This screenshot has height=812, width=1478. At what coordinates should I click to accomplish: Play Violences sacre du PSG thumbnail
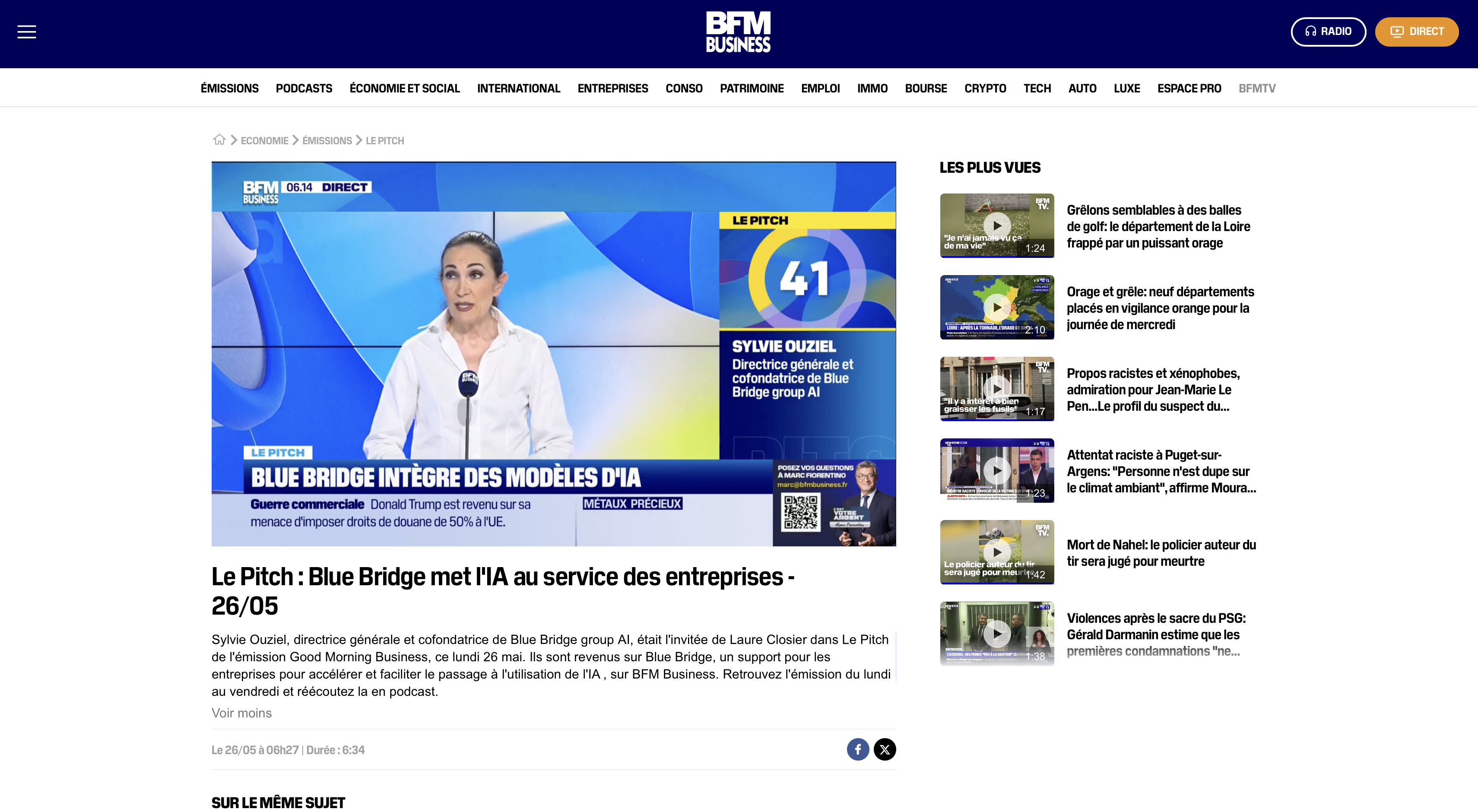tap(997, 634)
